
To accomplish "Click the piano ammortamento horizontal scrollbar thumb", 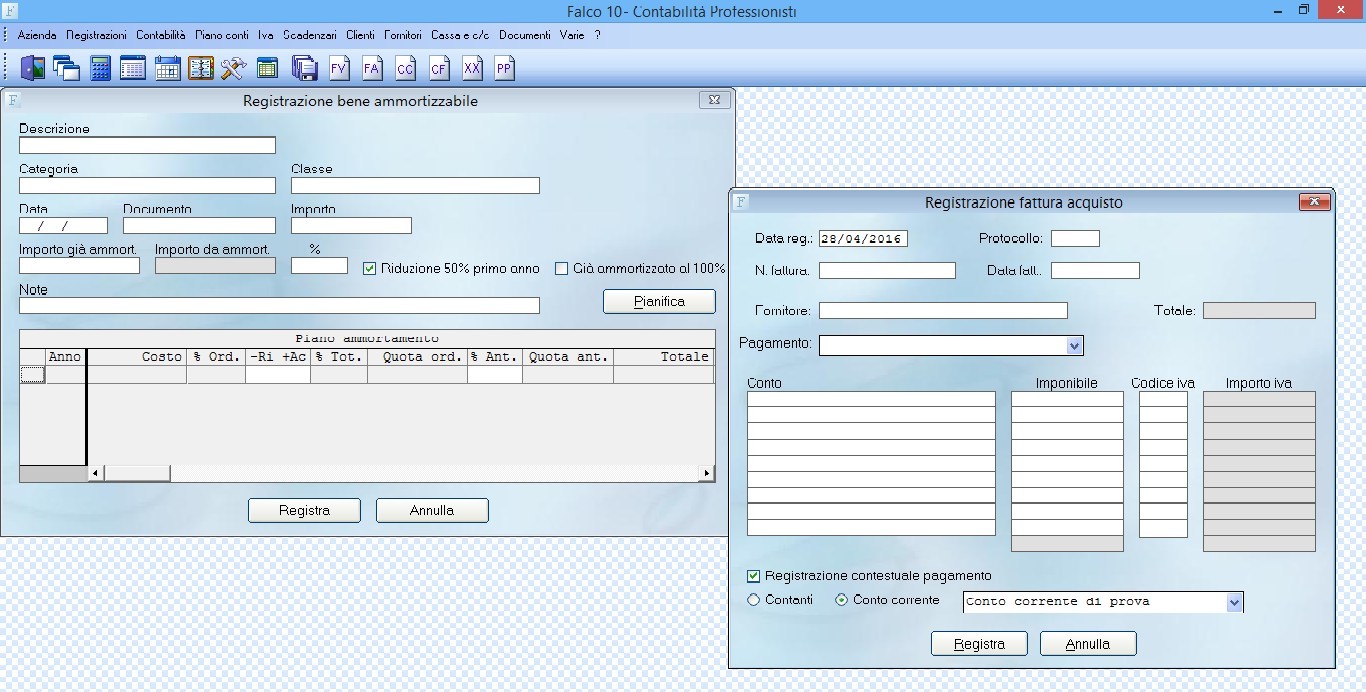I will pyautogui.click(x=136, y=473).
